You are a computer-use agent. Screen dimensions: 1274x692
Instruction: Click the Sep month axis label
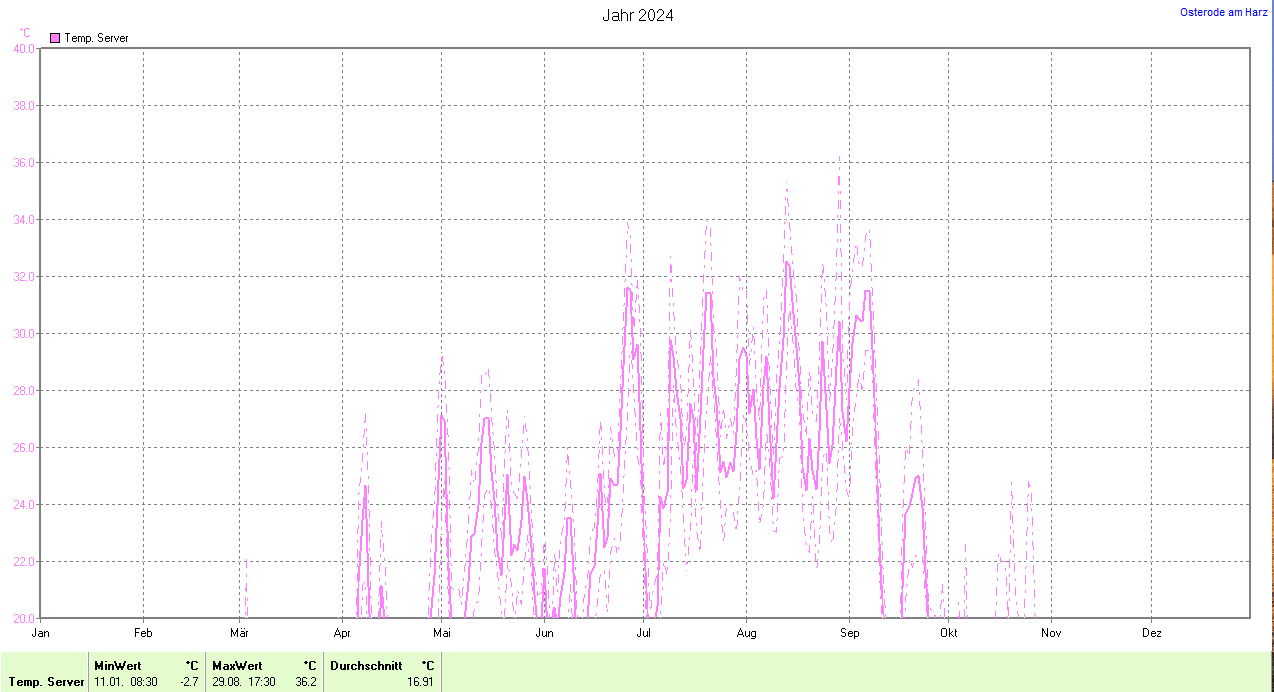849,633
